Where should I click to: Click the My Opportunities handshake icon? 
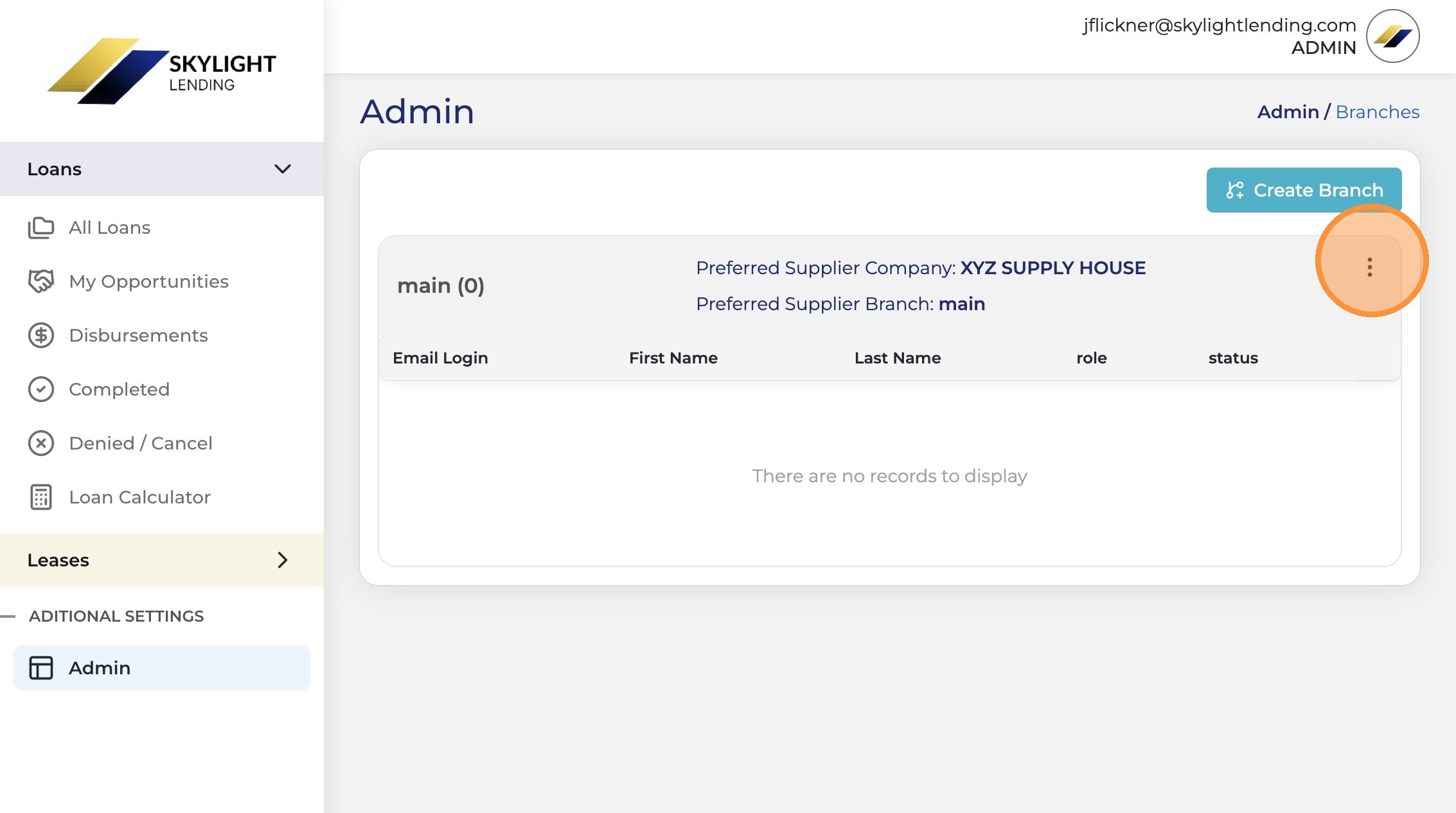[x=41, y=281]
